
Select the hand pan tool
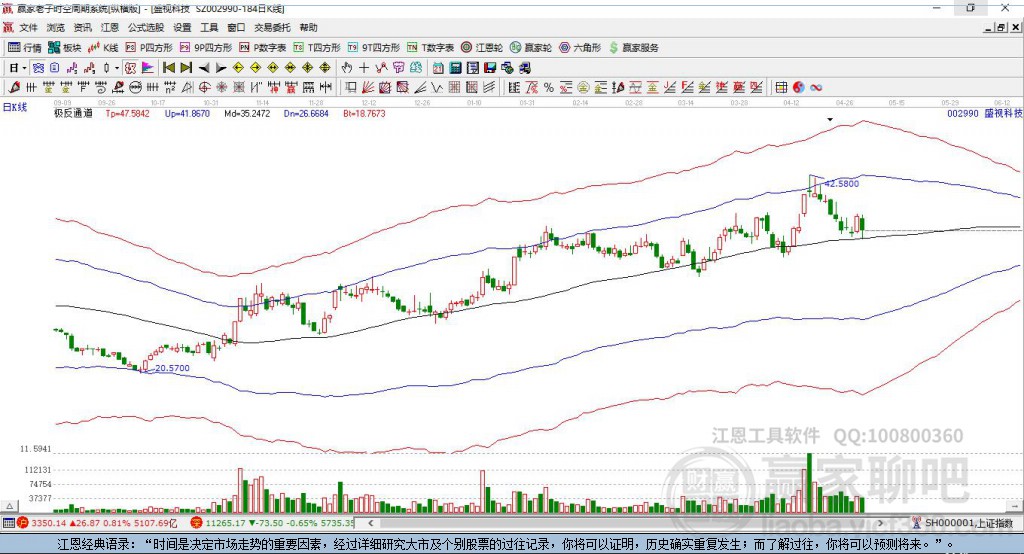coord(346,68)
